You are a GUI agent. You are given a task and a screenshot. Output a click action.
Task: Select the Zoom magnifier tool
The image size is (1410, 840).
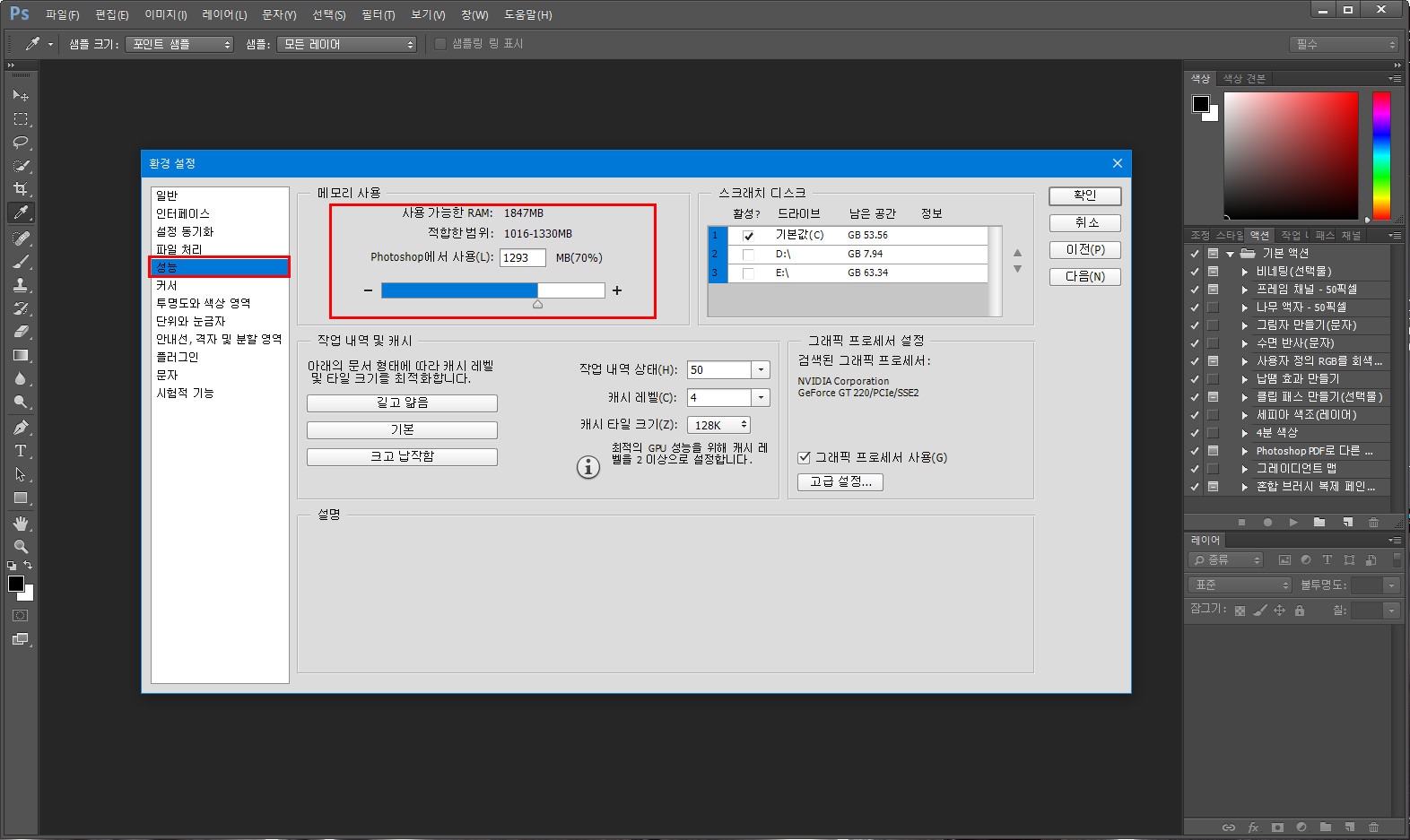coord(21,547)
